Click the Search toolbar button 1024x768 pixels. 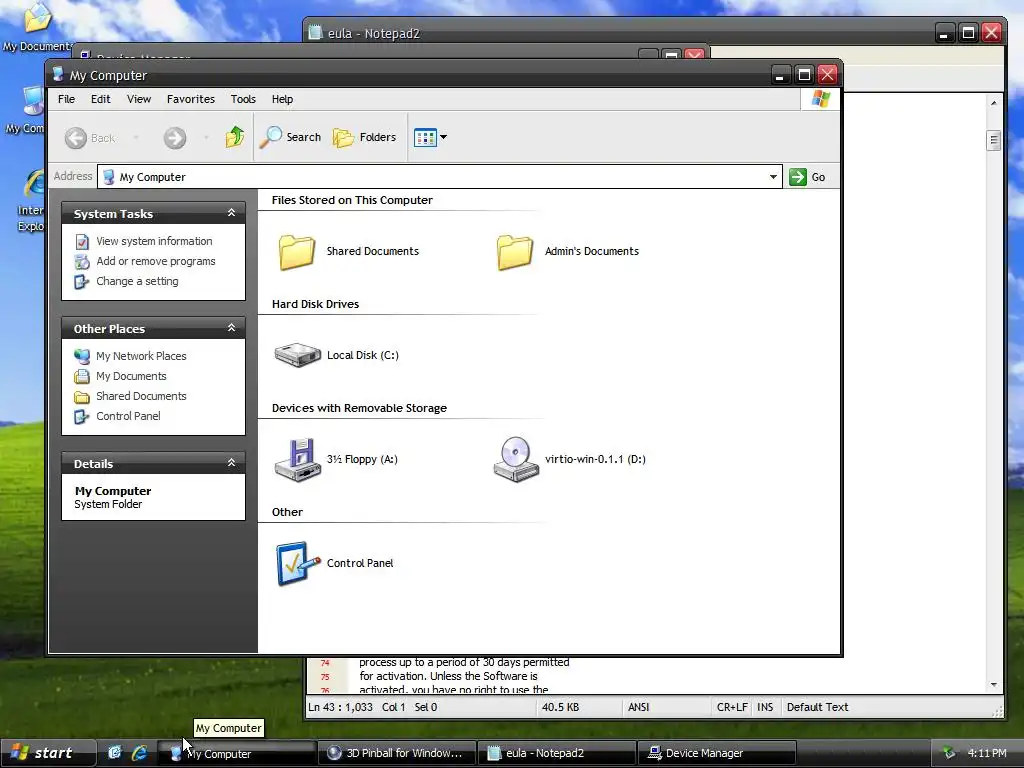291,137
